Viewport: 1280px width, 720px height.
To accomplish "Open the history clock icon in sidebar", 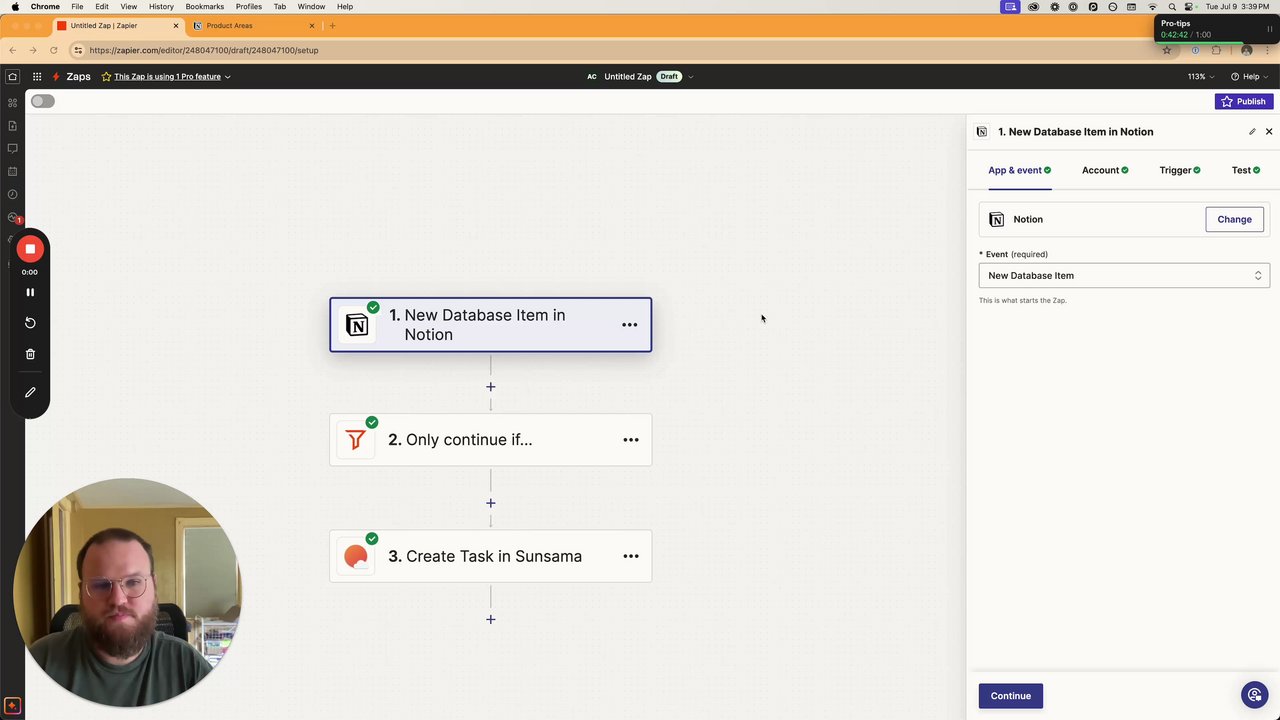I will point(12,194).
